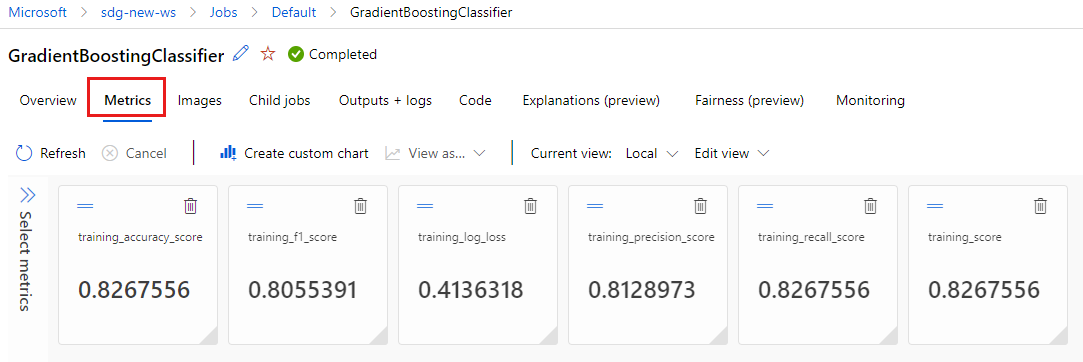Click the Refresh button label
The image size is (1083, 362).
click(63, 153)
